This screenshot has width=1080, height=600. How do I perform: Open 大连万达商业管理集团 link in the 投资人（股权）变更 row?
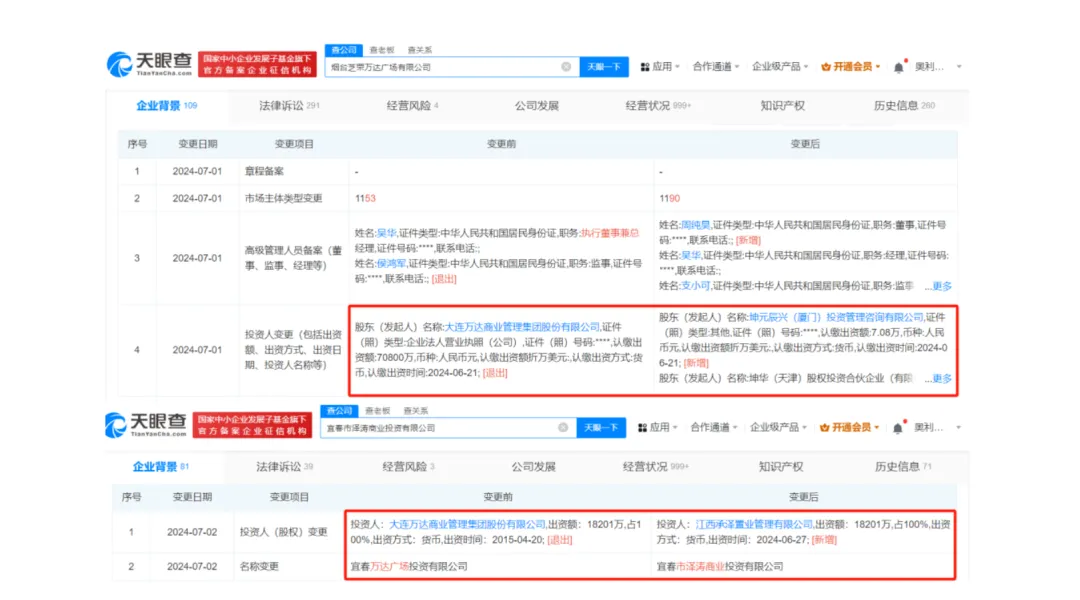(467, 524)
